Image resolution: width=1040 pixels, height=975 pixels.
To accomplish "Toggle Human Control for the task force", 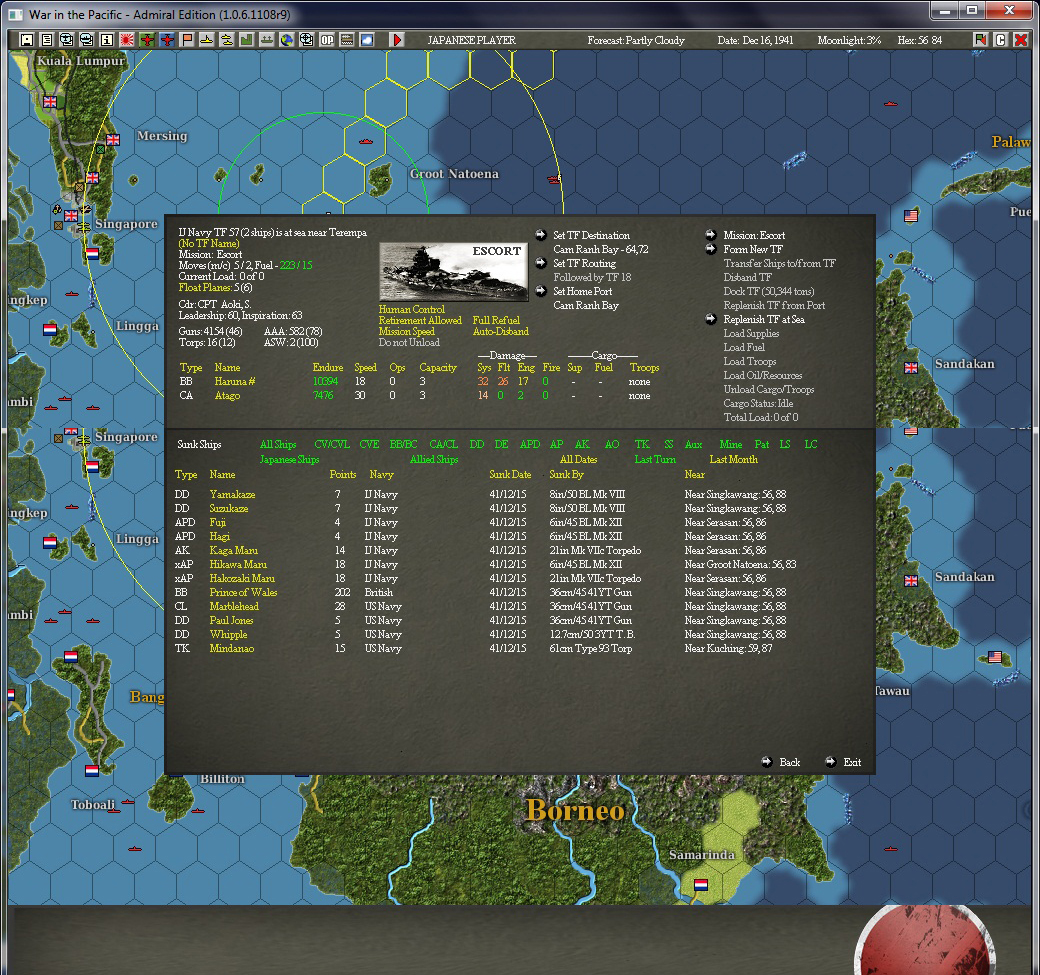I will (411, 310).
